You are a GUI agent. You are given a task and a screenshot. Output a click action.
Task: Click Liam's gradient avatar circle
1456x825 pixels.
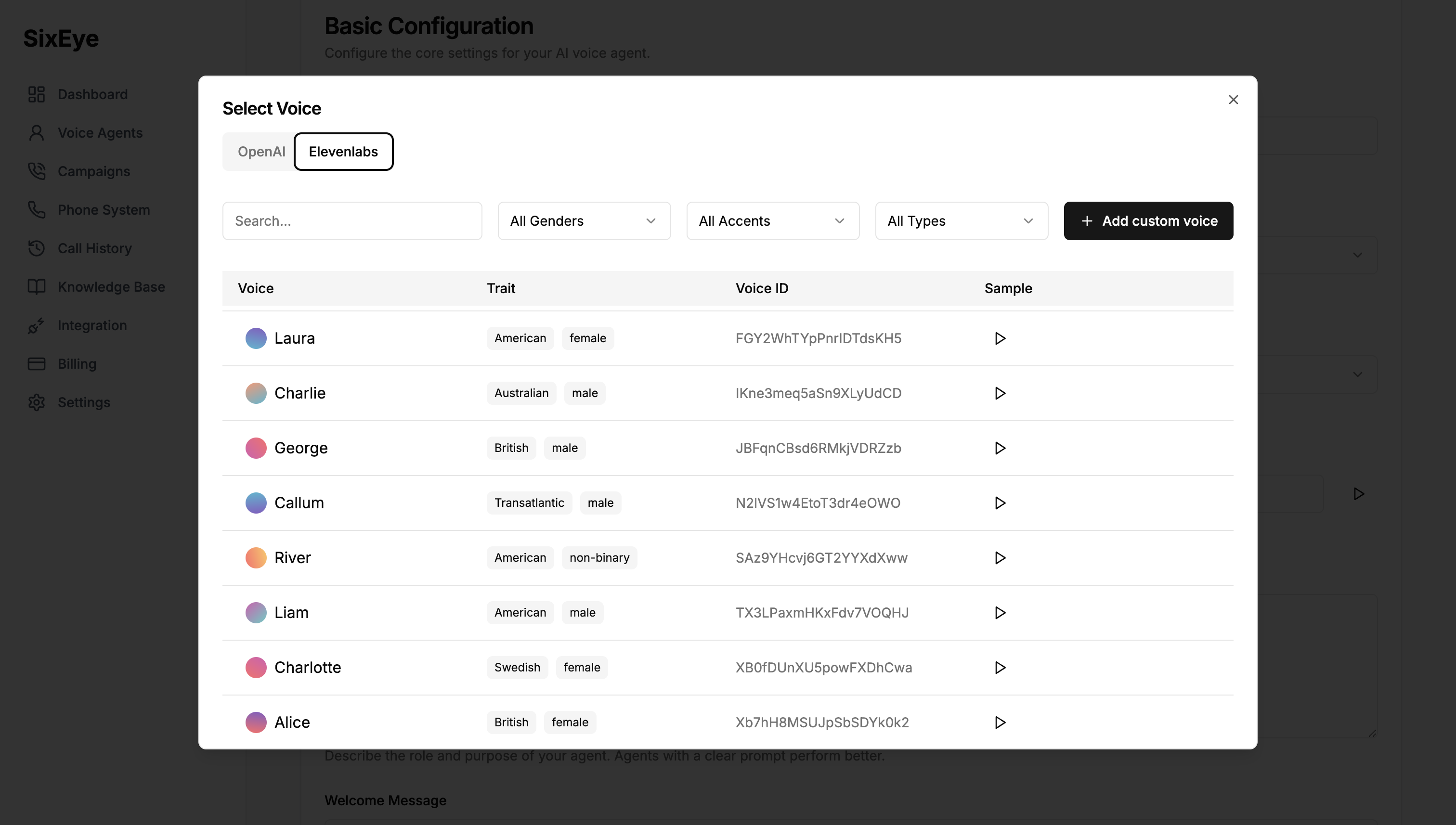pyautogui.click(x=256, y=613)
